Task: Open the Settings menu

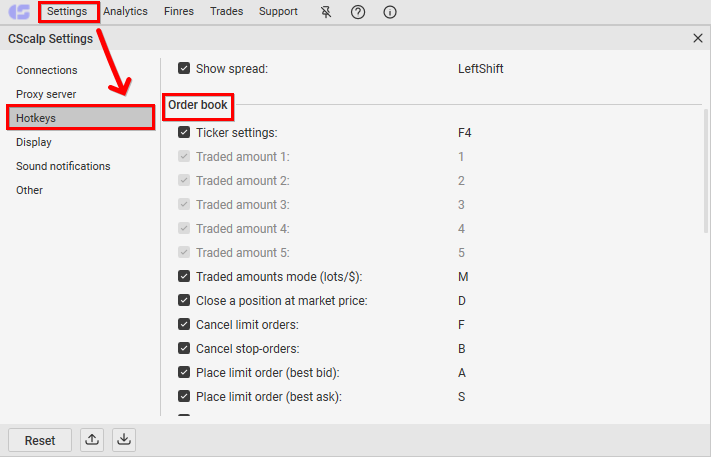Action: 67,11
